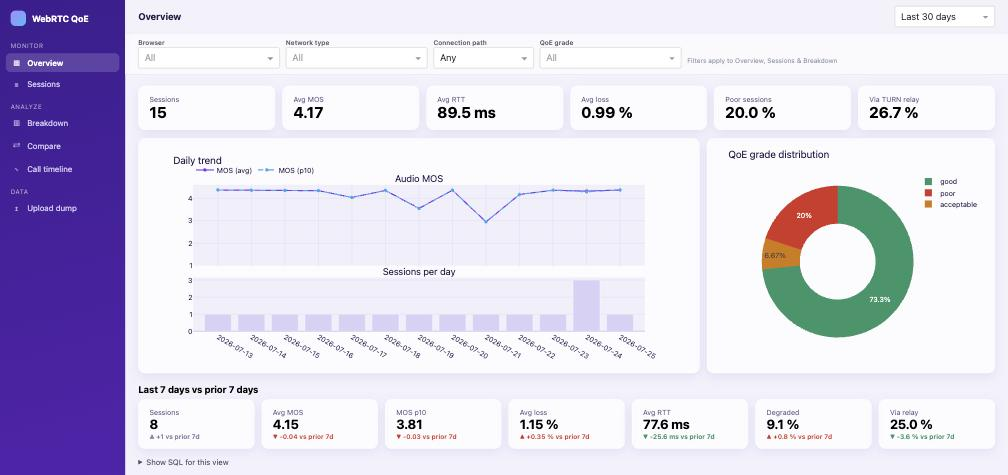Toggle the poor grade legend entry

coord(942,193)
